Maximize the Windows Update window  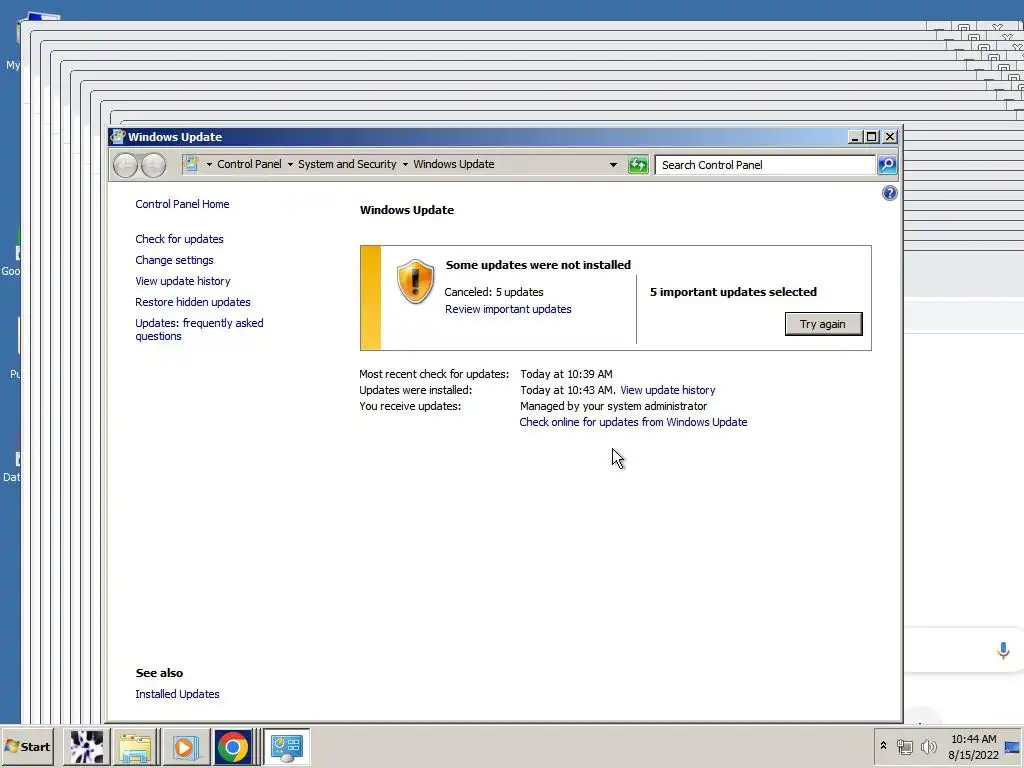click(871, 136)
